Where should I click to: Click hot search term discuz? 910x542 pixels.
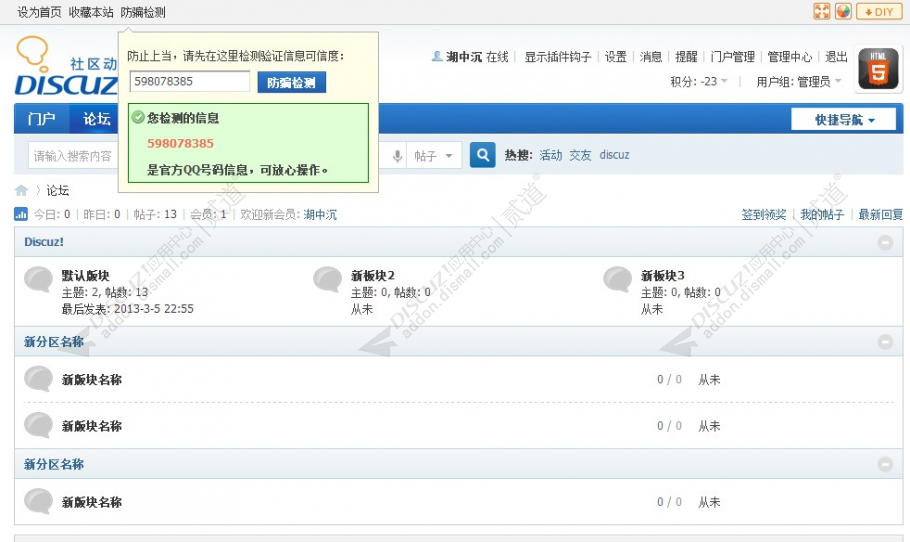614,155
